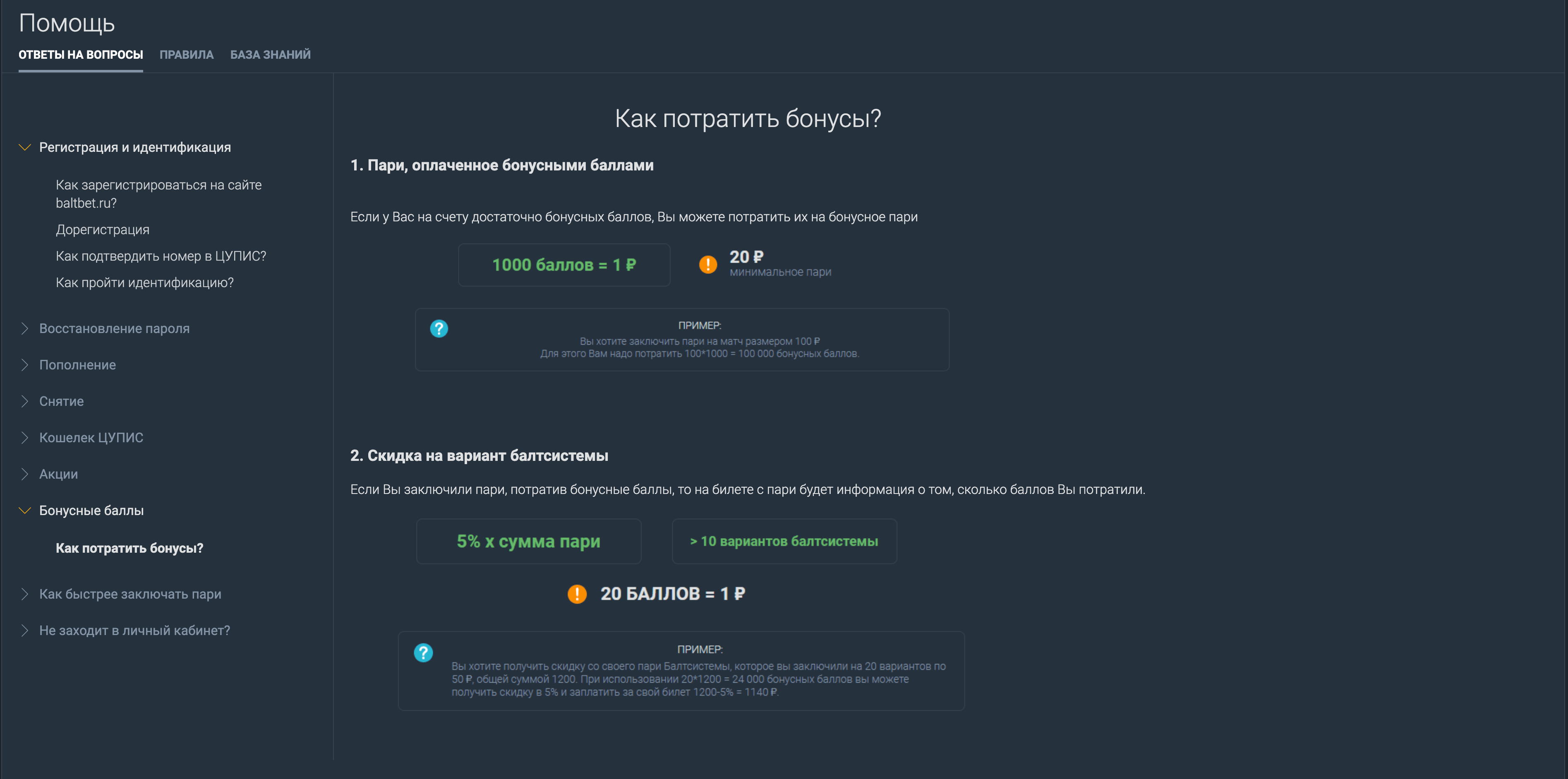Screen dimensions: 1568x779
Task: Click the orange warning icon beside 20 ₽
Action: pos(707,265)
